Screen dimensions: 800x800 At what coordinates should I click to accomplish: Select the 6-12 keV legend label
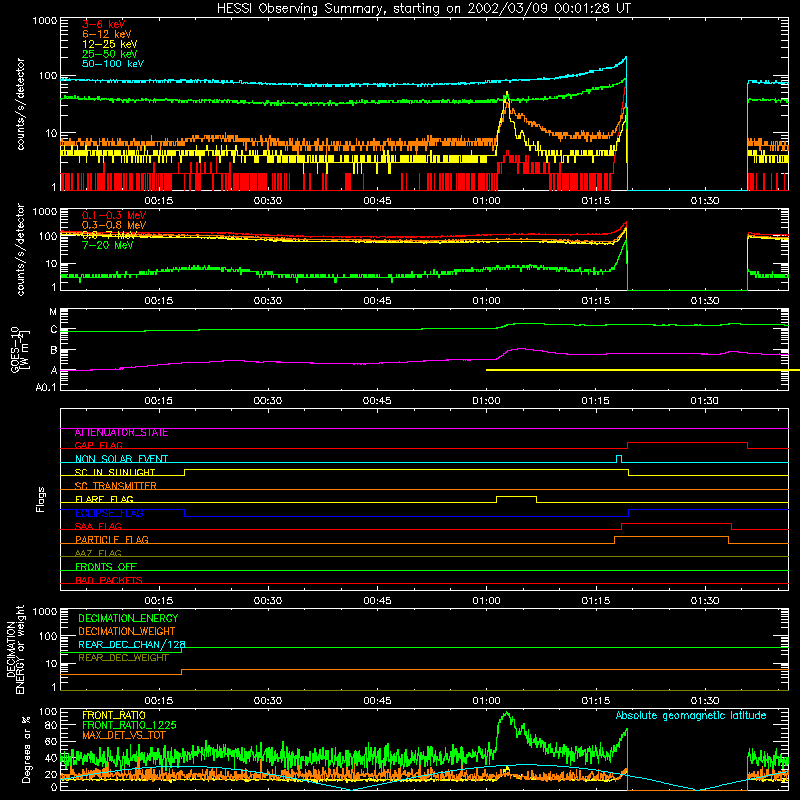(107, 34)
